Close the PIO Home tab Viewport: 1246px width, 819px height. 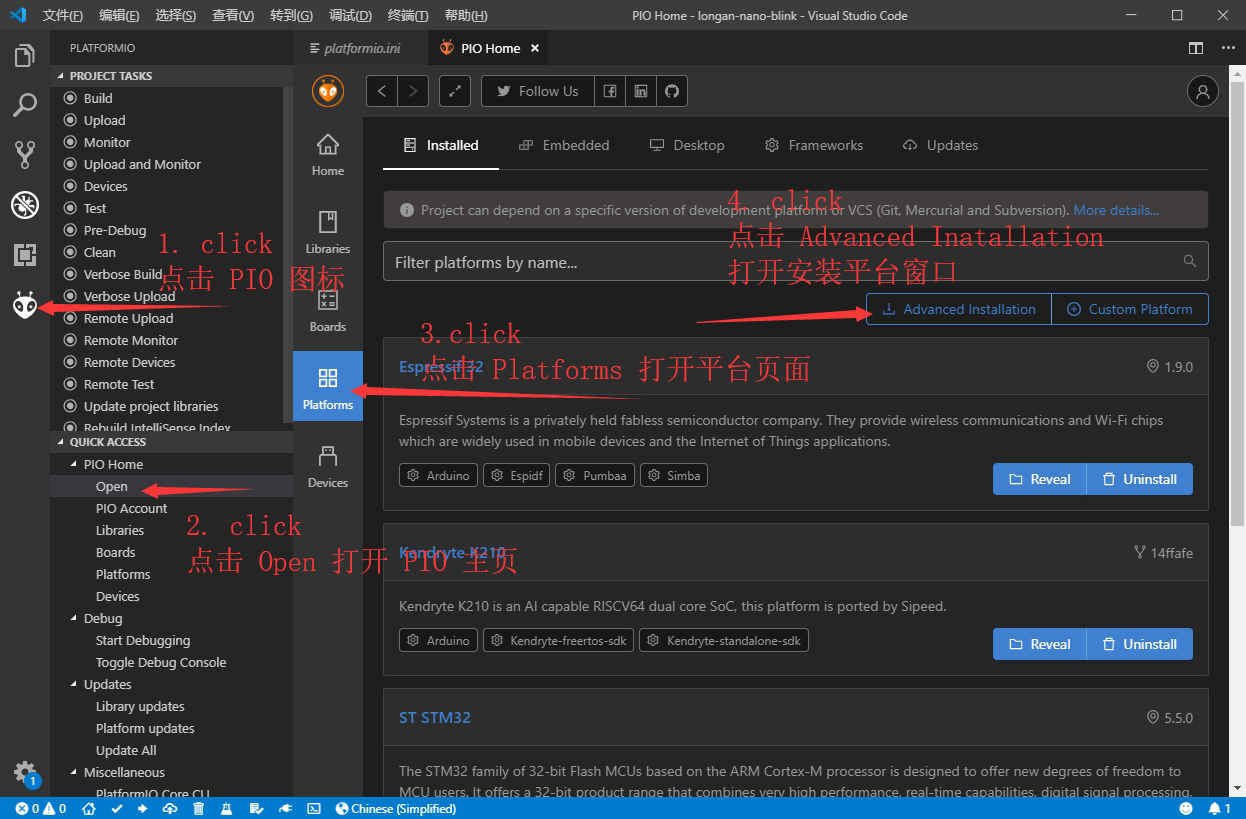[535, 48]
